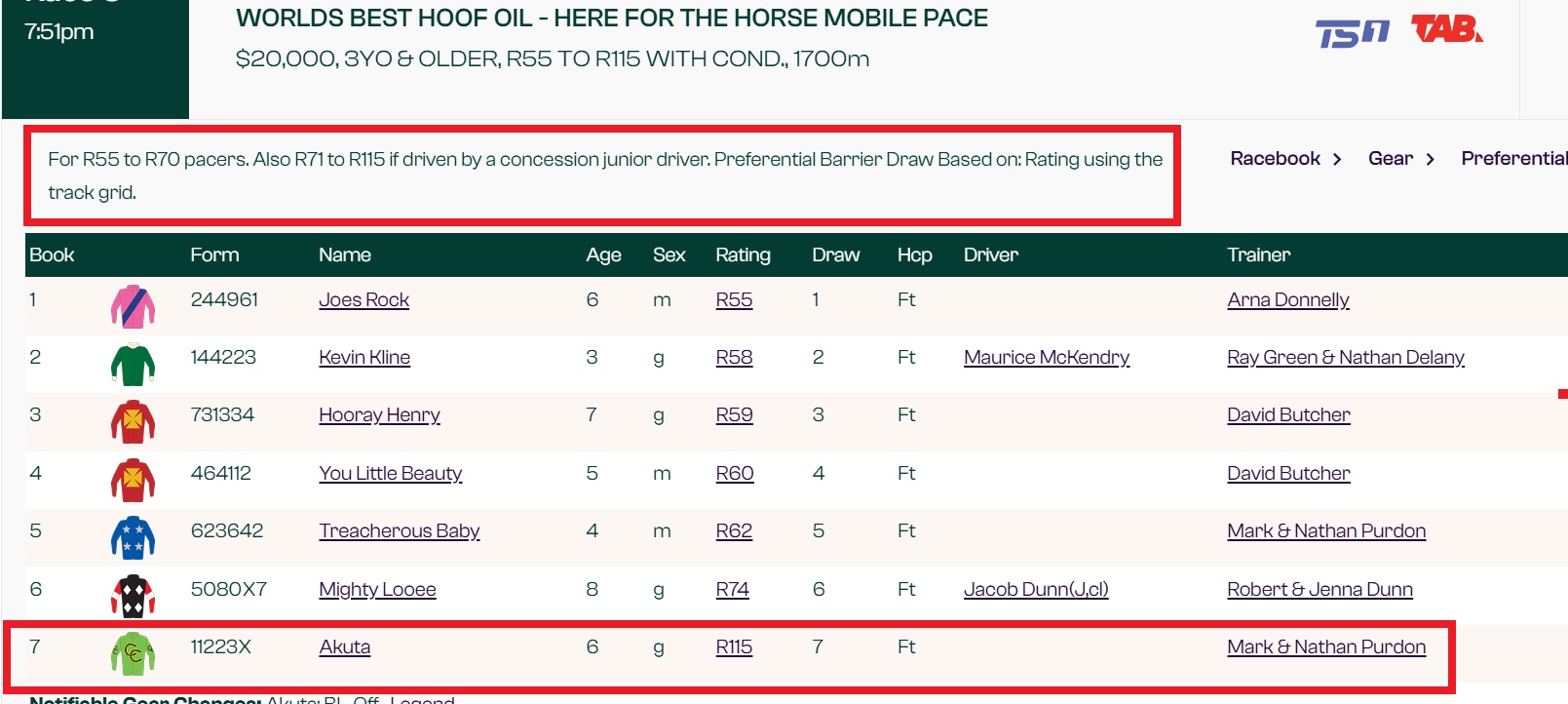
Task: Click the pink silks icon for Joes Rock
Action: (x=133, y=306)
